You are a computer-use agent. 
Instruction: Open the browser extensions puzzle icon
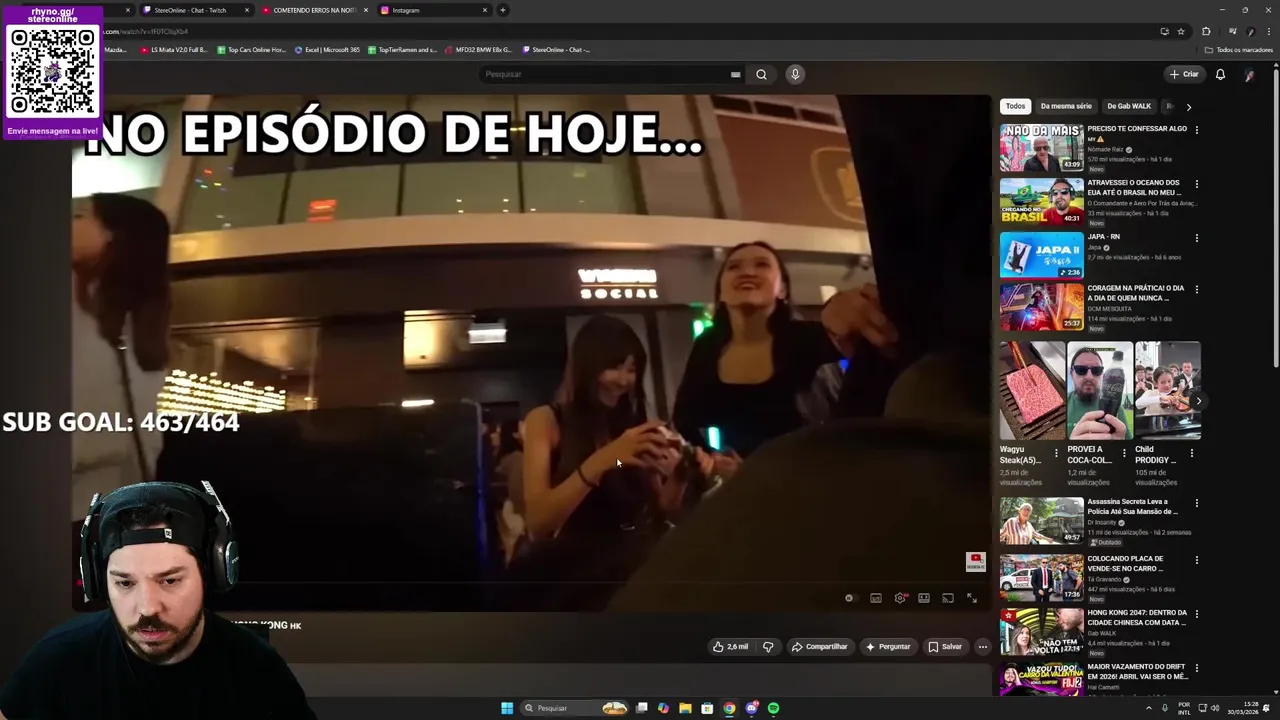(1206, 31)
